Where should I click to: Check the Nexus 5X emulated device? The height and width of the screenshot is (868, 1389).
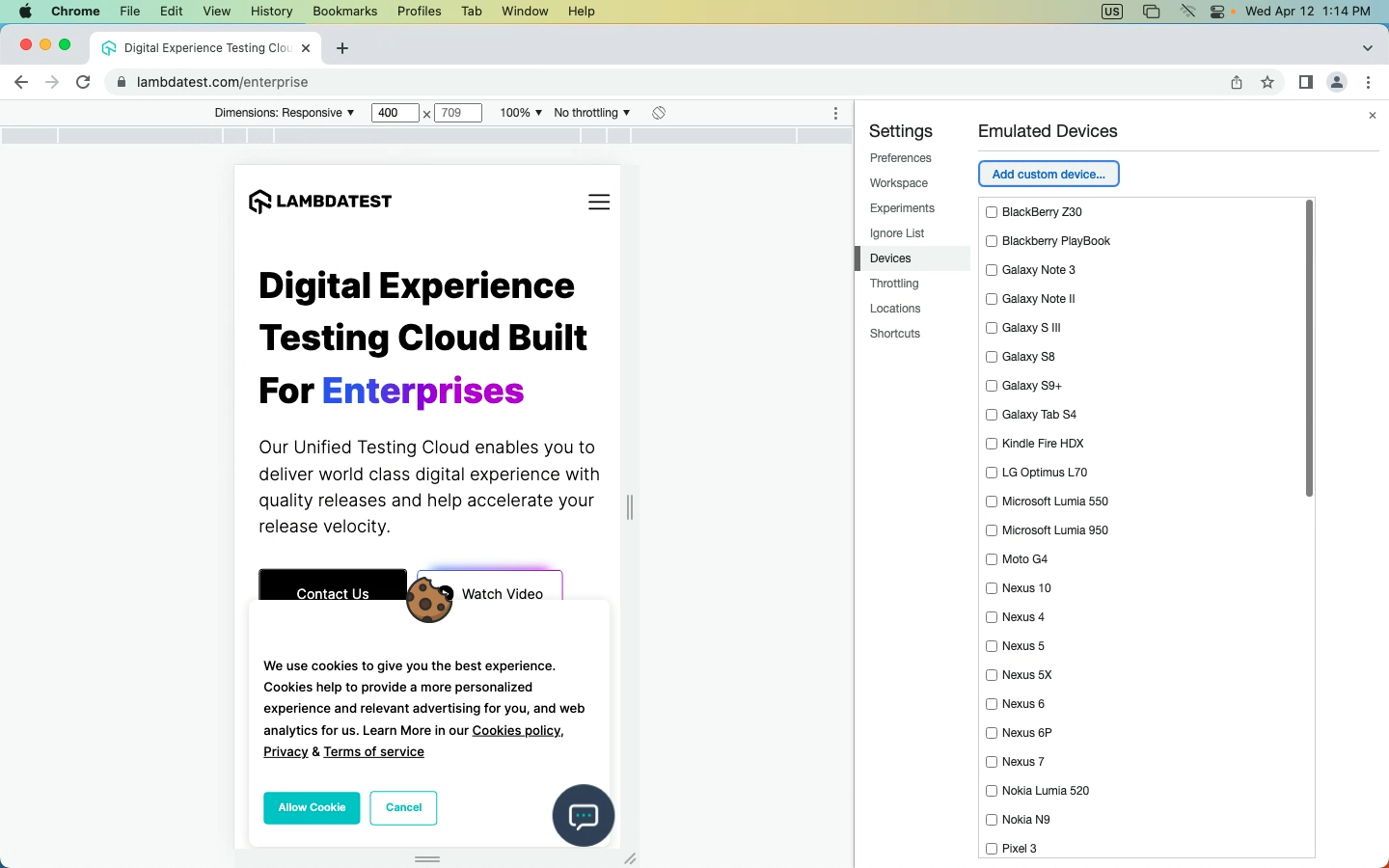991,675
